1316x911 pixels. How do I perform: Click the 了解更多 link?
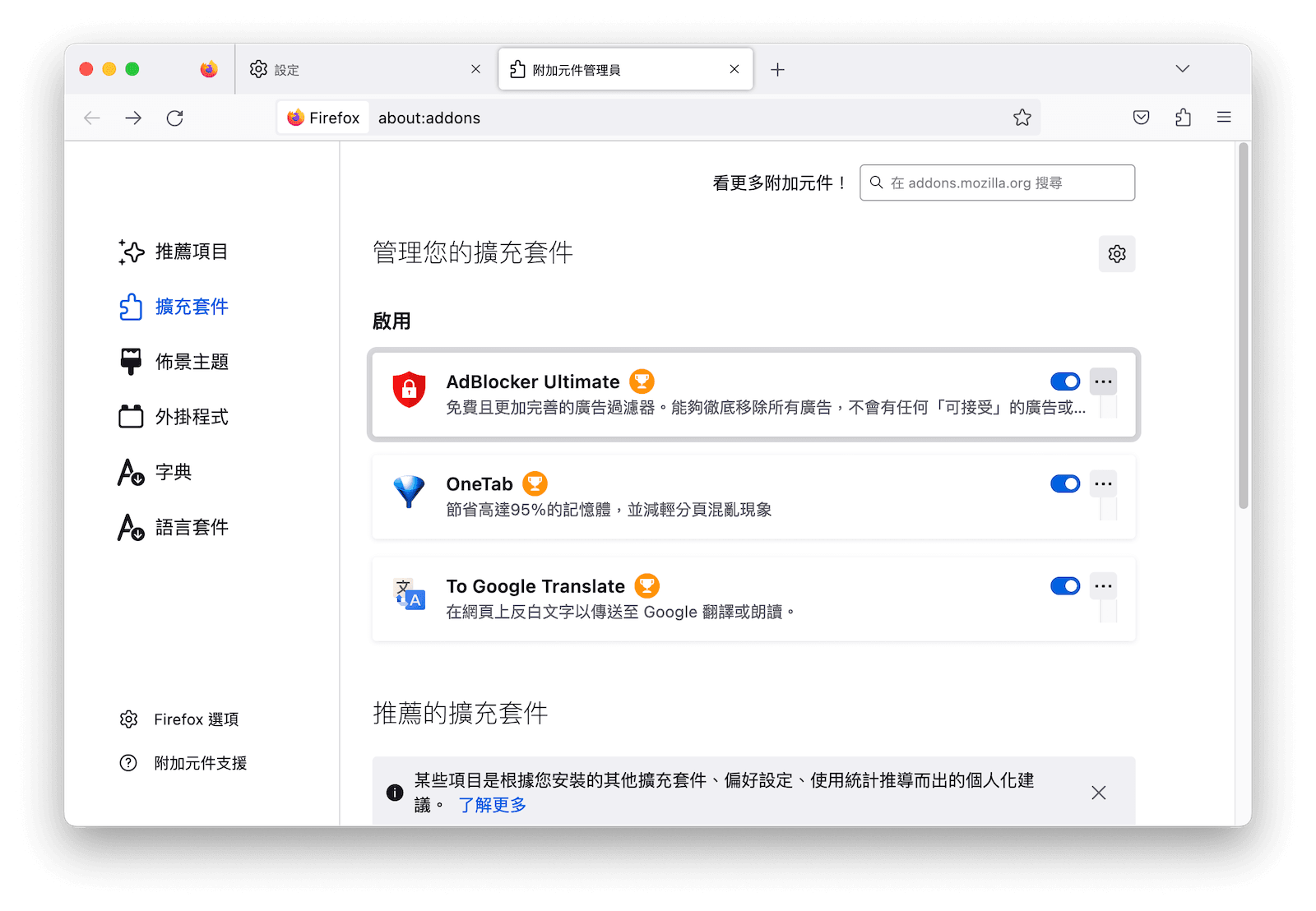pyautogui.click(x=493, y=805)
